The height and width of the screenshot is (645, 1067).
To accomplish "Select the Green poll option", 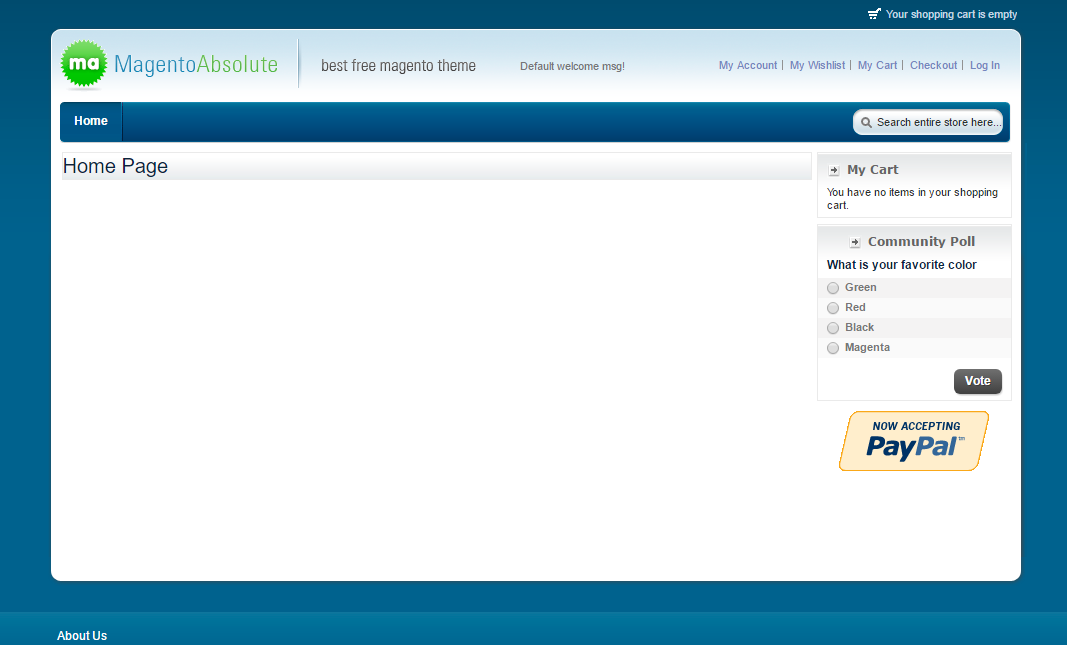I will 833,288.
